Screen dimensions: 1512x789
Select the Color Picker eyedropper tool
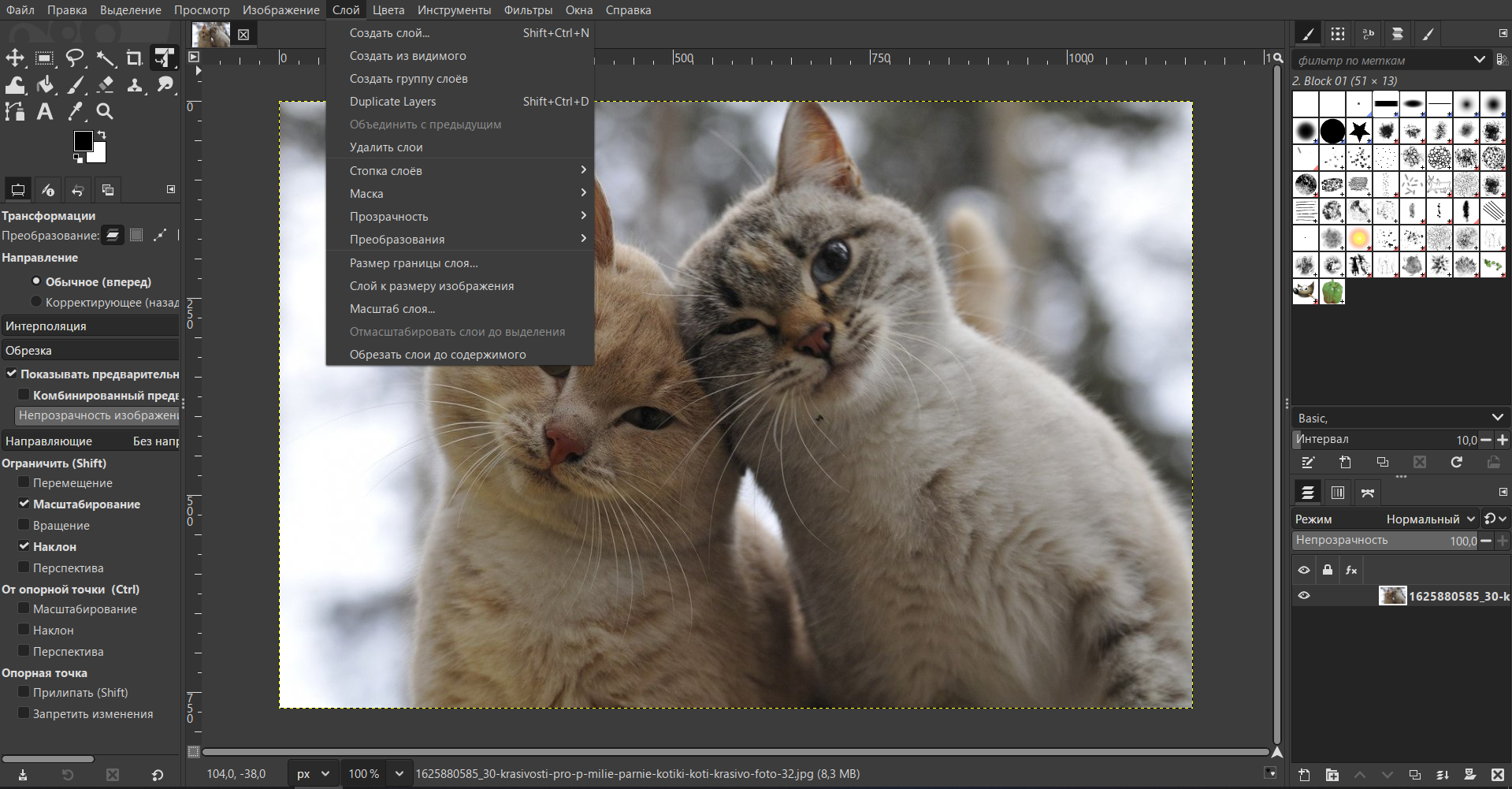(x=75, y=112)
